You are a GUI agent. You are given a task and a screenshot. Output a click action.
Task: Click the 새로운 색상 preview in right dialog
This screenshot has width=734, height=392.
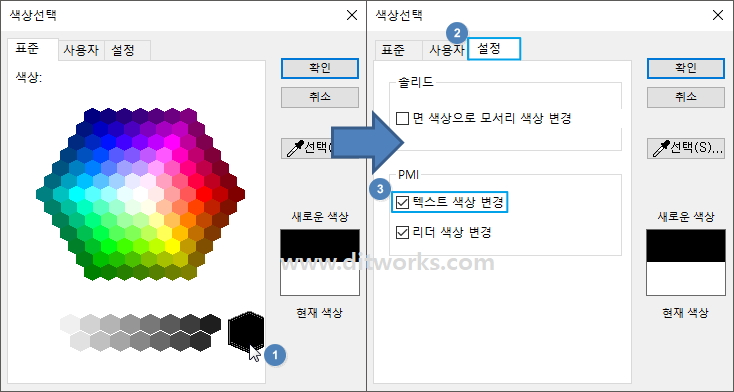[686, 245]
